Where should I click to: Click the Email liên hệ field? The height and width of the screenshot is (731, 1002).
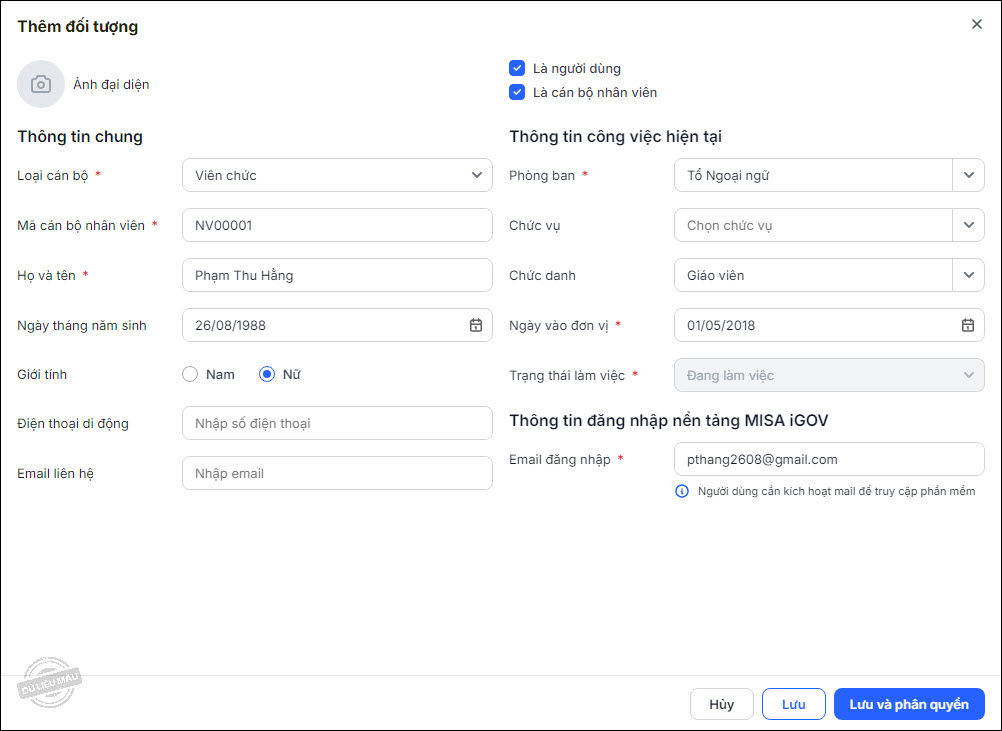337,473
